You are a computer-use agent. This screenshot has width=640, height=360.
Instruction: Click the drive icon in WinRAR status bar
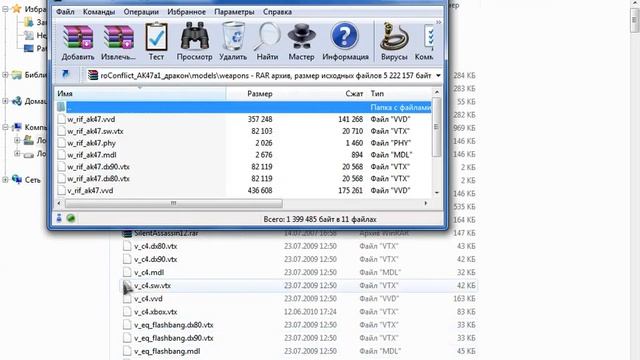point(59,218)
